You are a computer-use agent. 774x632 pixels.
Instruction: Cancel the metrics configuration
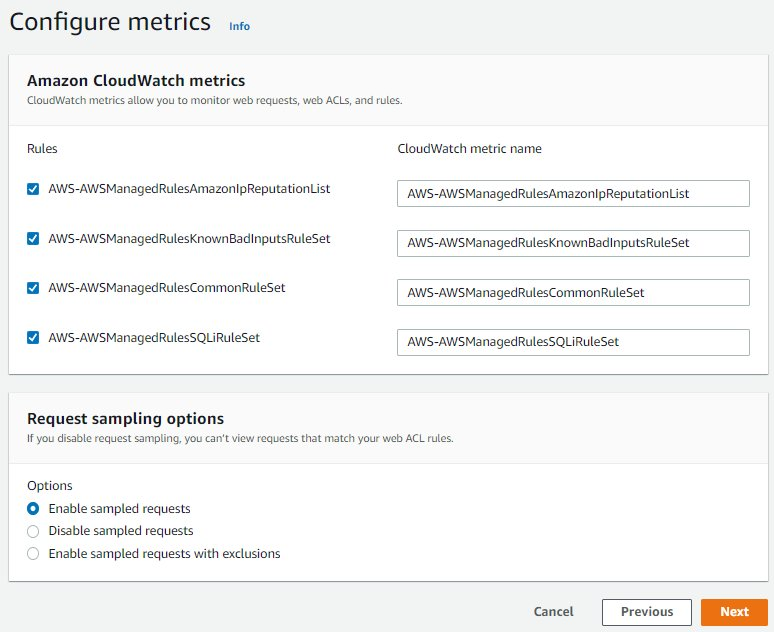pos(553,612)
